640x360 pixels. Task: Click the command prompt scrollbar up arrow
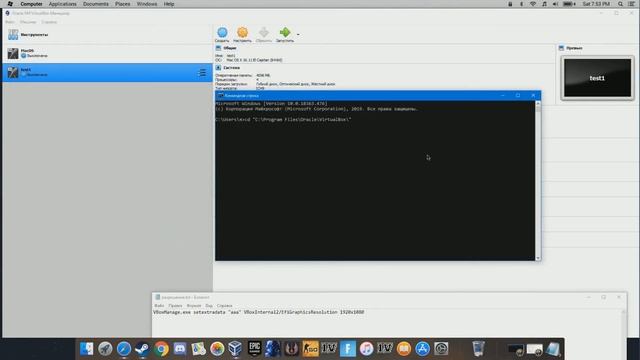click(x=538, y=104)
